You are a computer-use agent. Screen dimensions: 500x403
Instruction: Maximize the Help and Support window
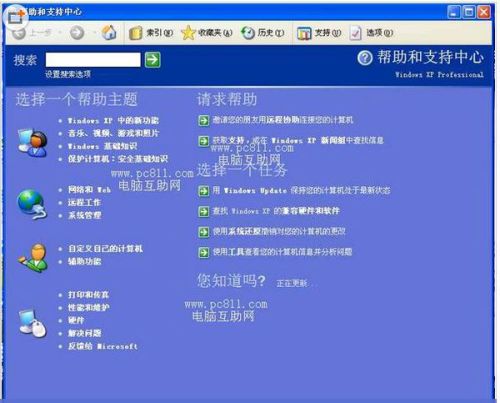[x=468, y=12]
